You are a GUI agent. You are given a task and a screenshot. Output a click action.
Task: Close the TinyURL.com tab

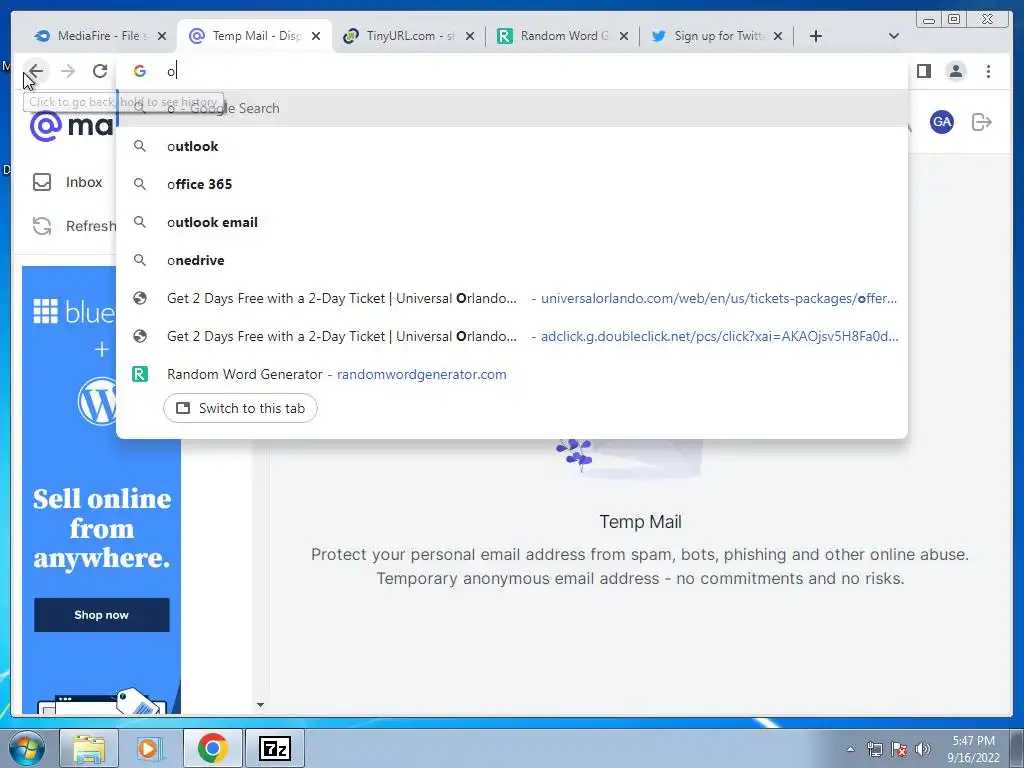[470, 36]
